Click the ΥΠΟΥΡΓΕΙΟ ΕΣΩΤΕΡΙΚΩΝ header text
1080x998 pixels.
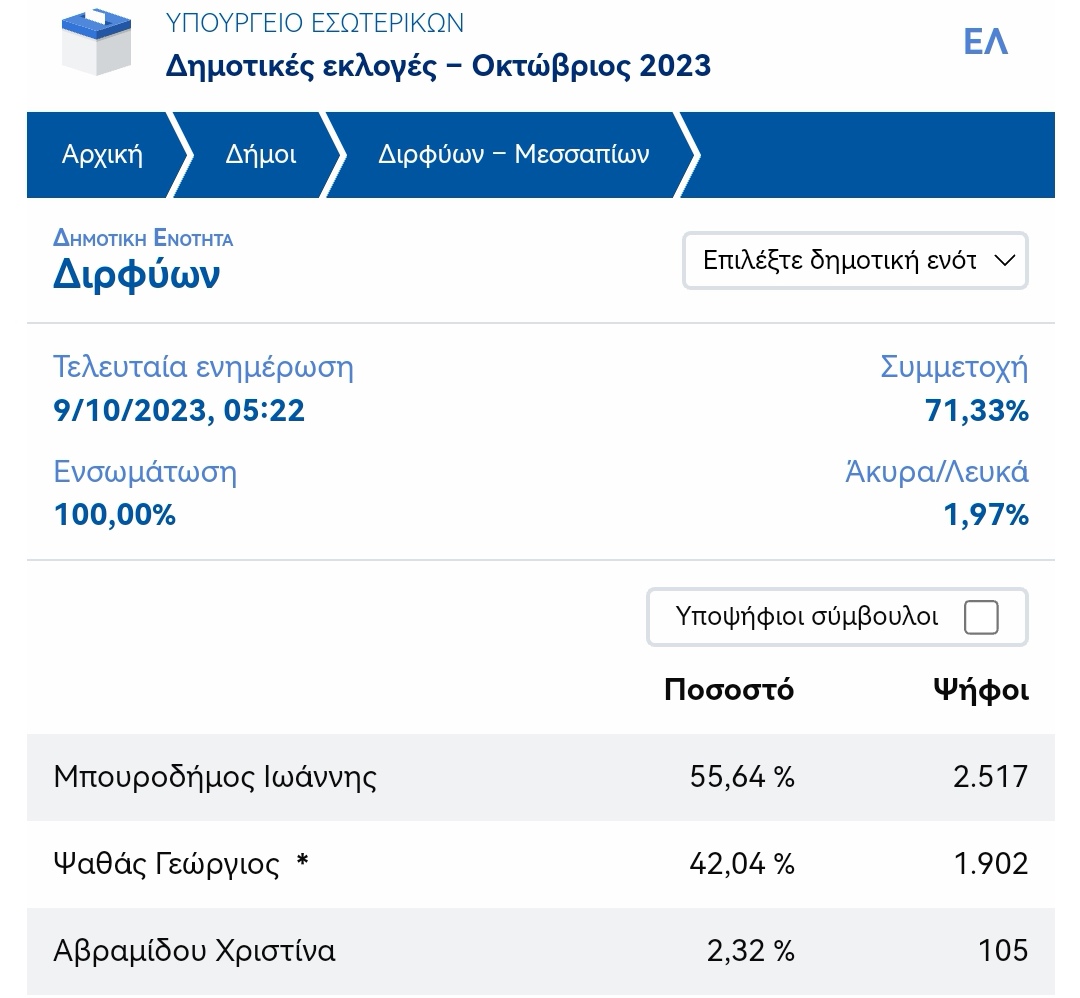[x=314, y=22]
